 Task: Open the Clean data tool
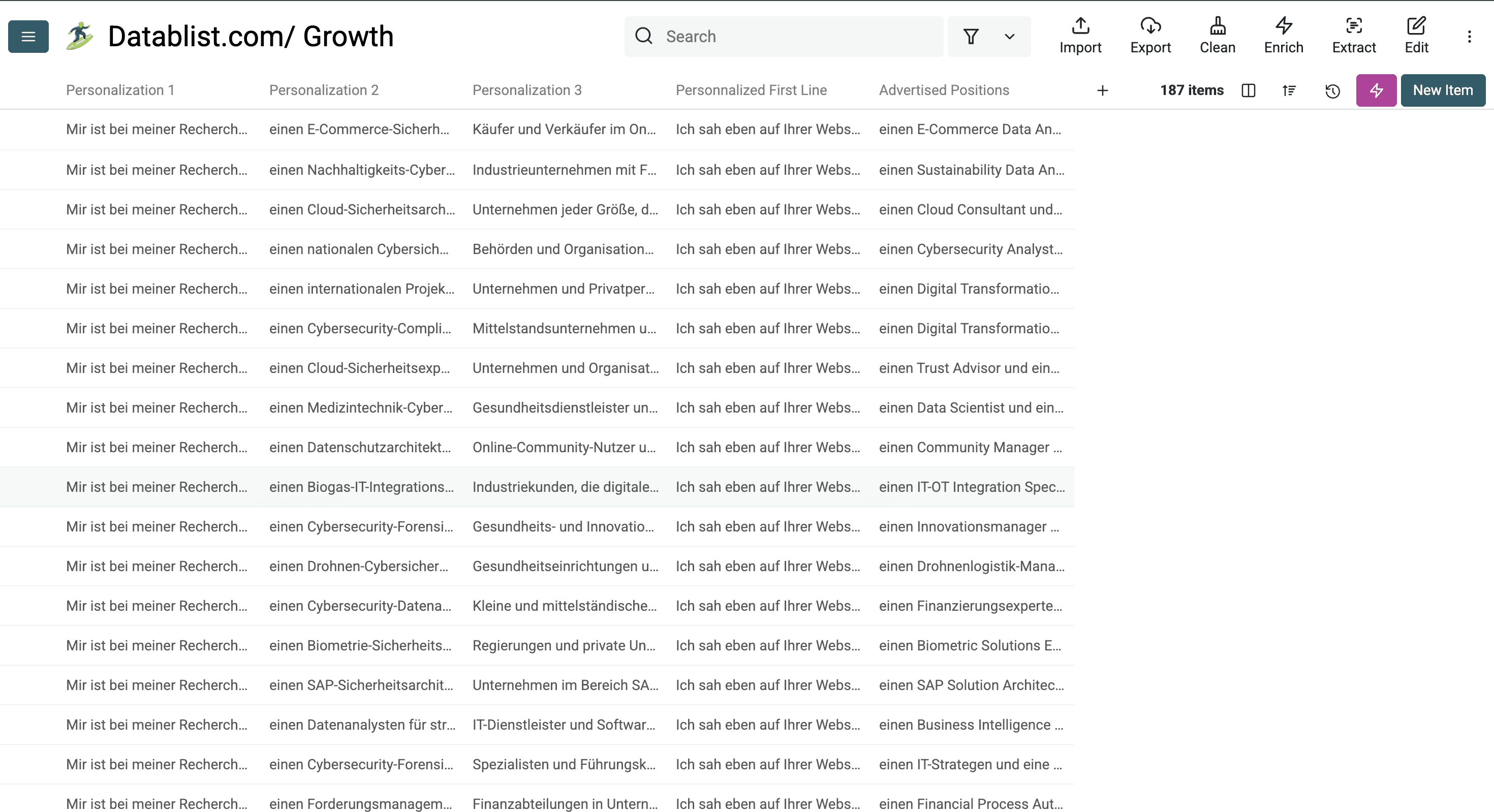1218,36
